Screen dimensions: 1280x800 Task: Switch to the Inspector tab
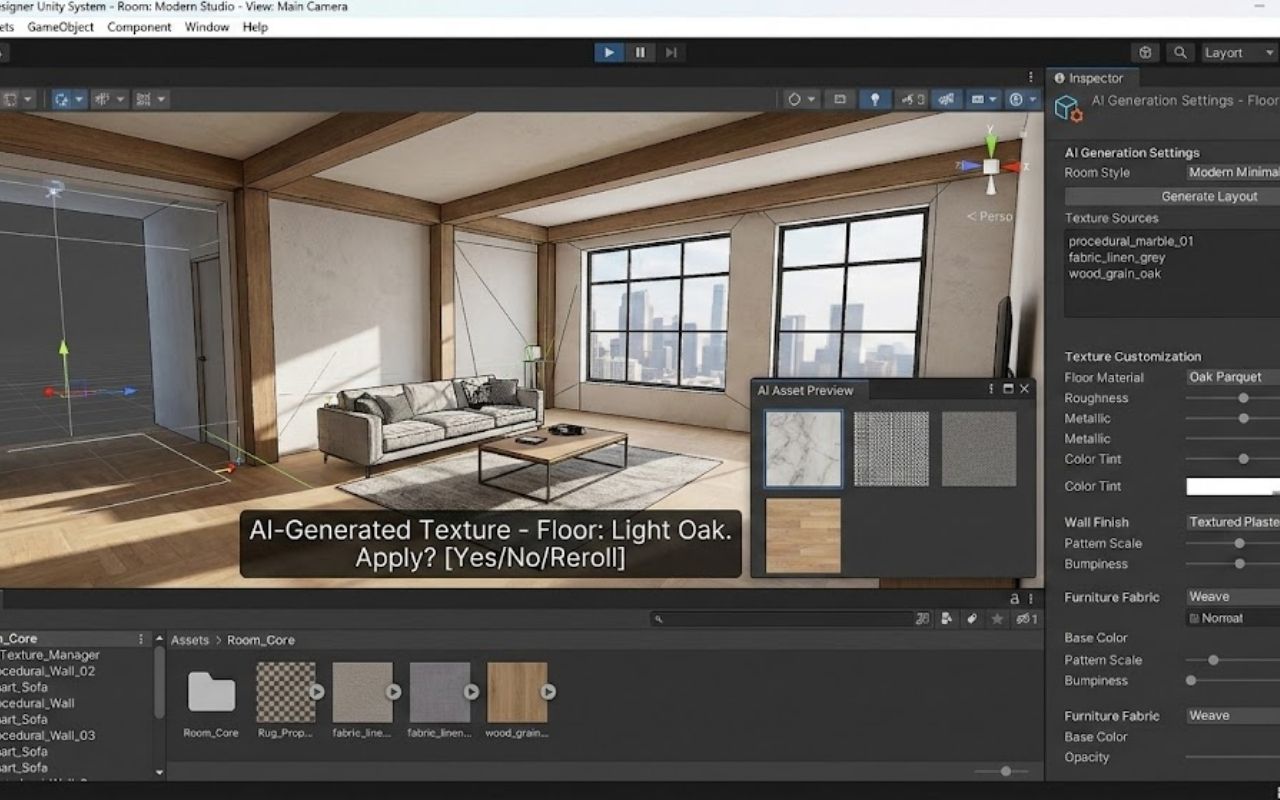(1091, 77)
